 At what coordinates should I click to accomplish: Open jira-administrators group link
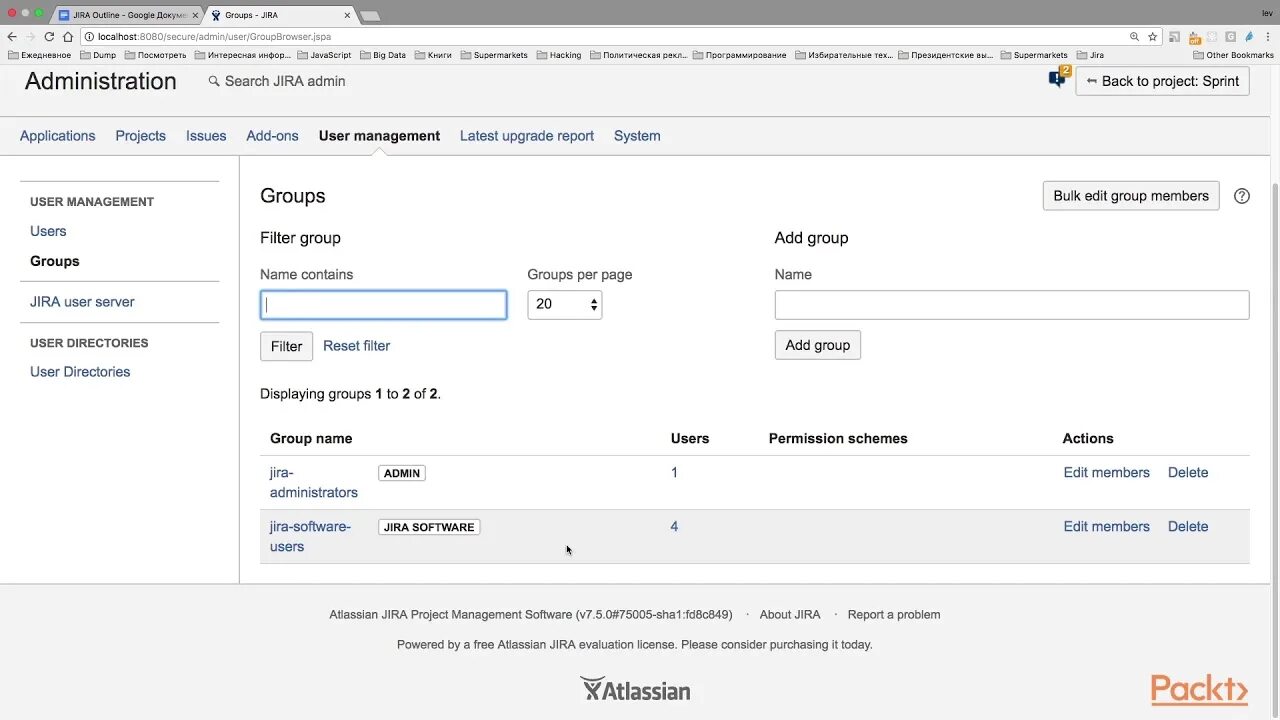click(x=314, y=482)
